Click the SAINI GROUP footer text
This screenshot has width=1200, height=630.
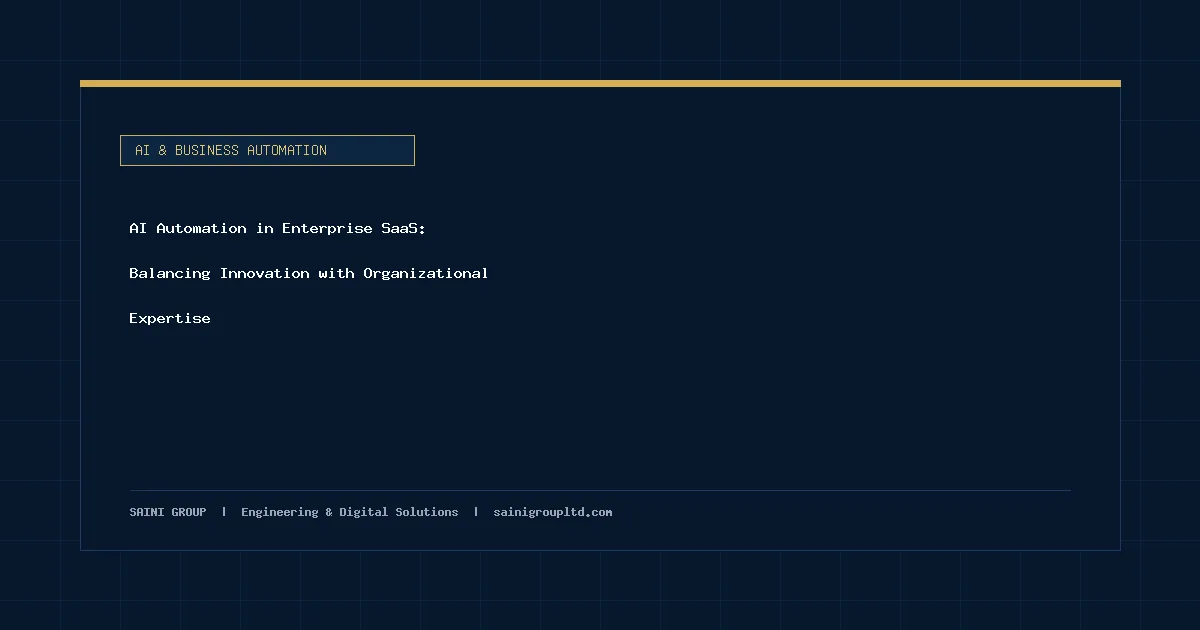pyautogui.click(x=168, y=512)
